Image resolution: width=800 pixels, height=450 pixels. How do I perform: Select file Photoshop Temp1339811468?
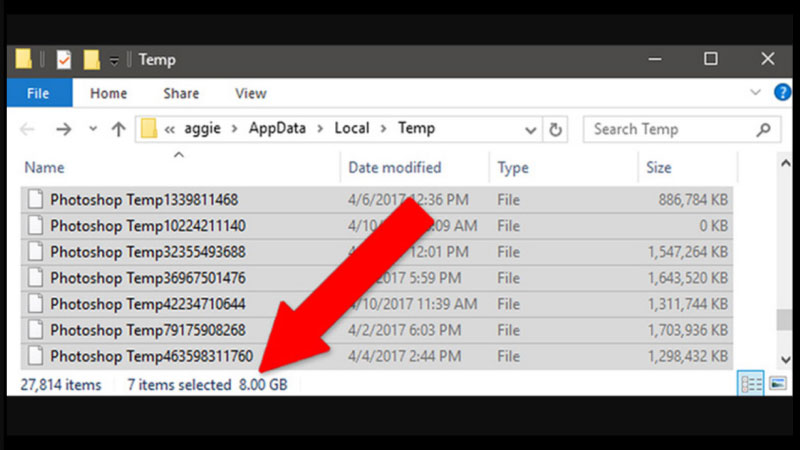(144, 200)
